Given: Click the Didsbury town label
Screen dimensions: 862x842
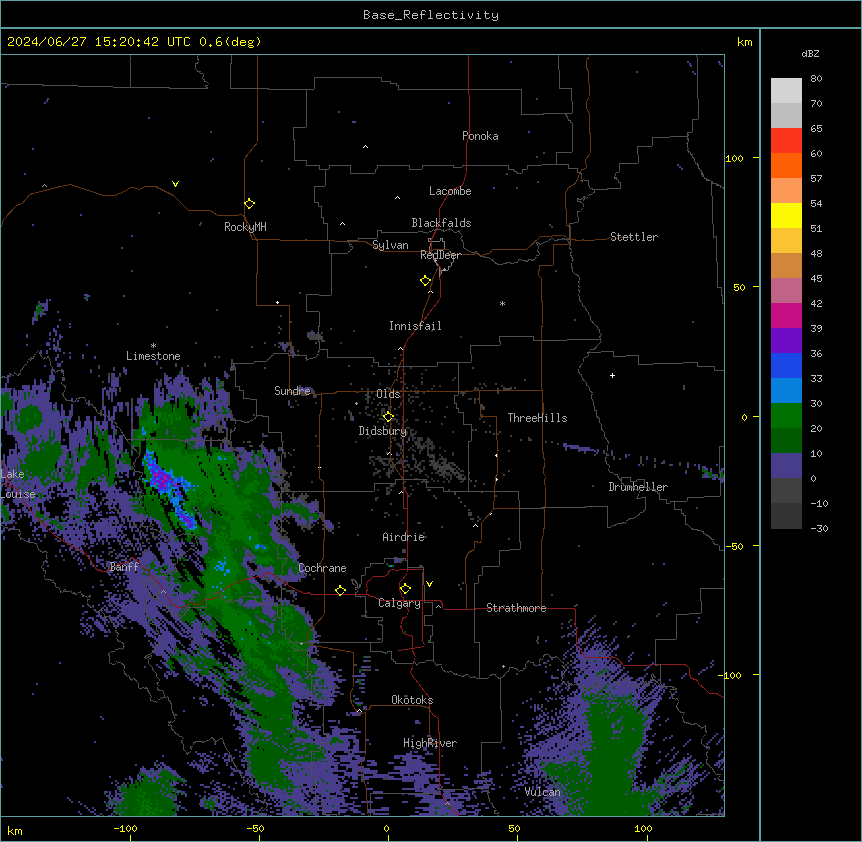Looking at the screenshot, I should tap(383, 431).
